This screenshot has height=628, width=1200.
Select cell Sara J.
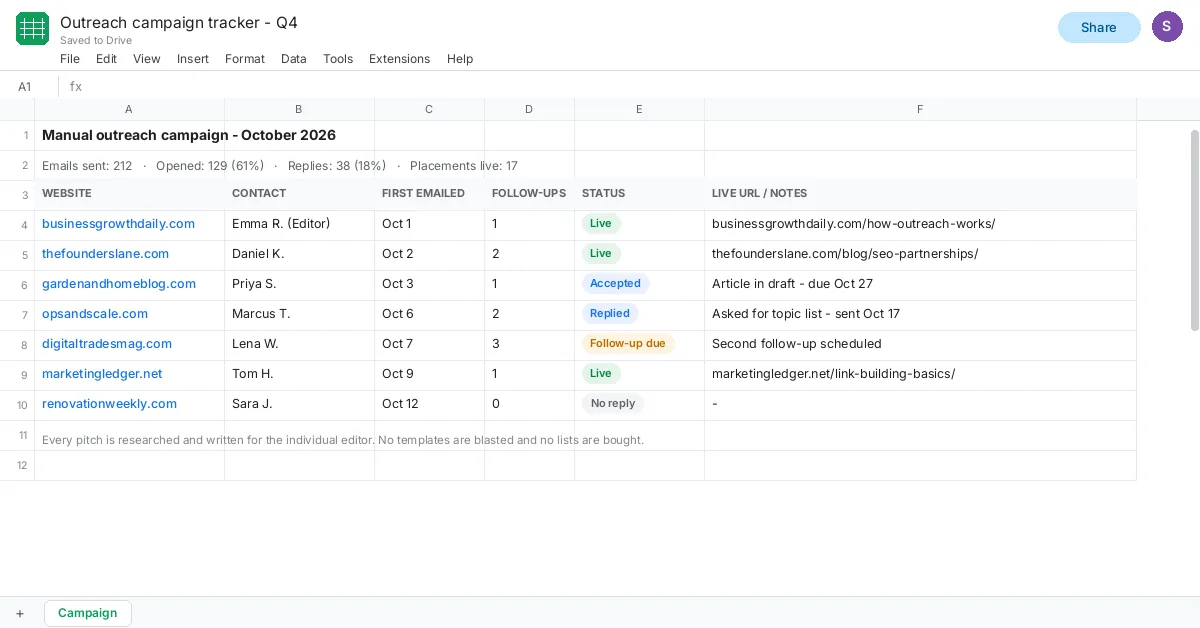[x=300, y=404]
